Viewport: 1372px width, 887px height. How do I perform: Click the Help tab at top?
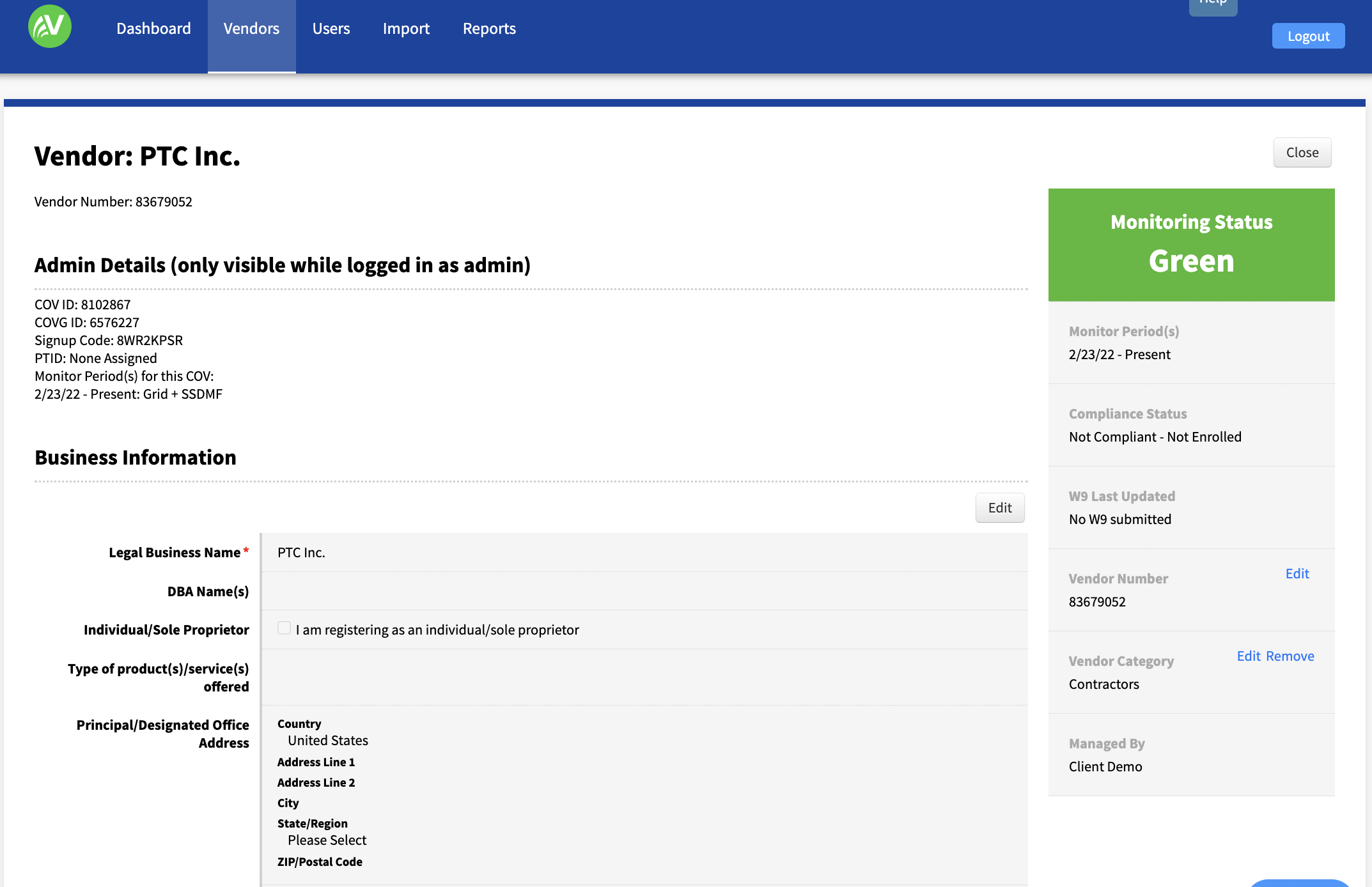[x=1212, y=5]
